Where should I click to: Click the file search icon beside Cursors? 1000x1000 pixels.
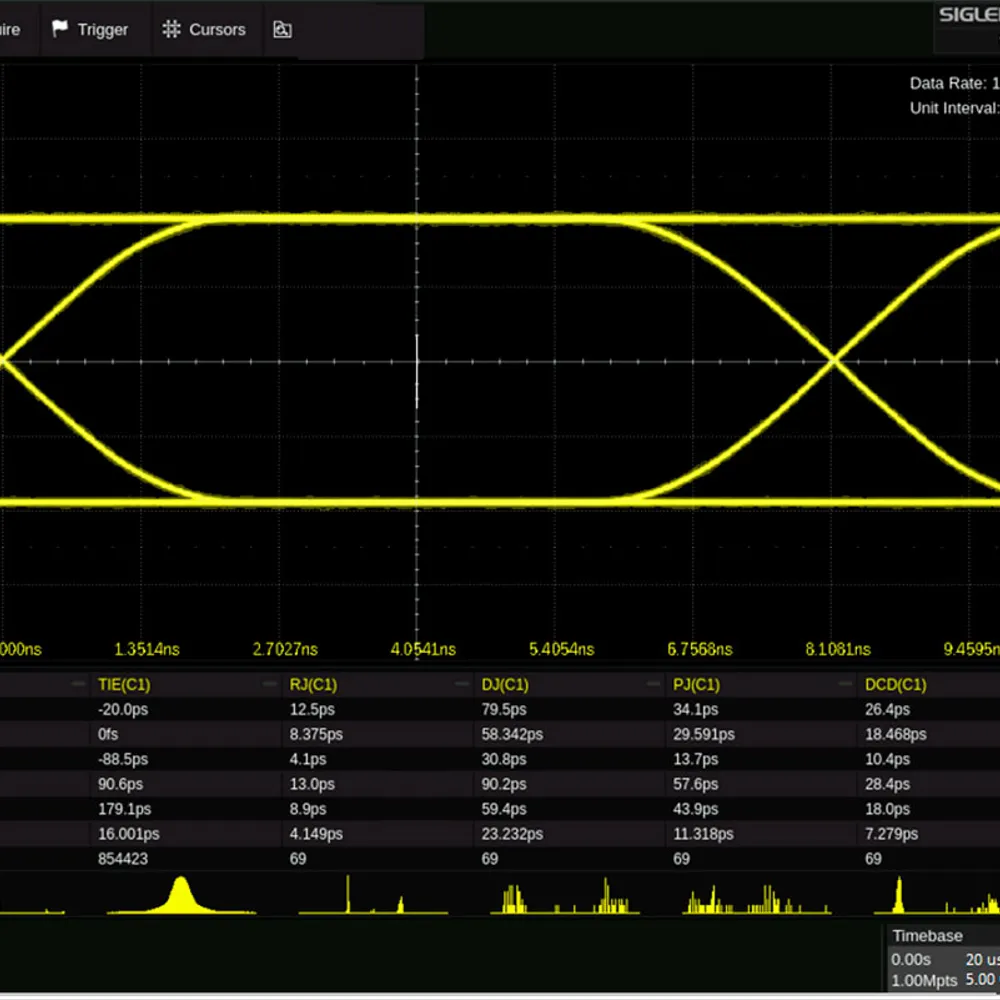[282, 30]
